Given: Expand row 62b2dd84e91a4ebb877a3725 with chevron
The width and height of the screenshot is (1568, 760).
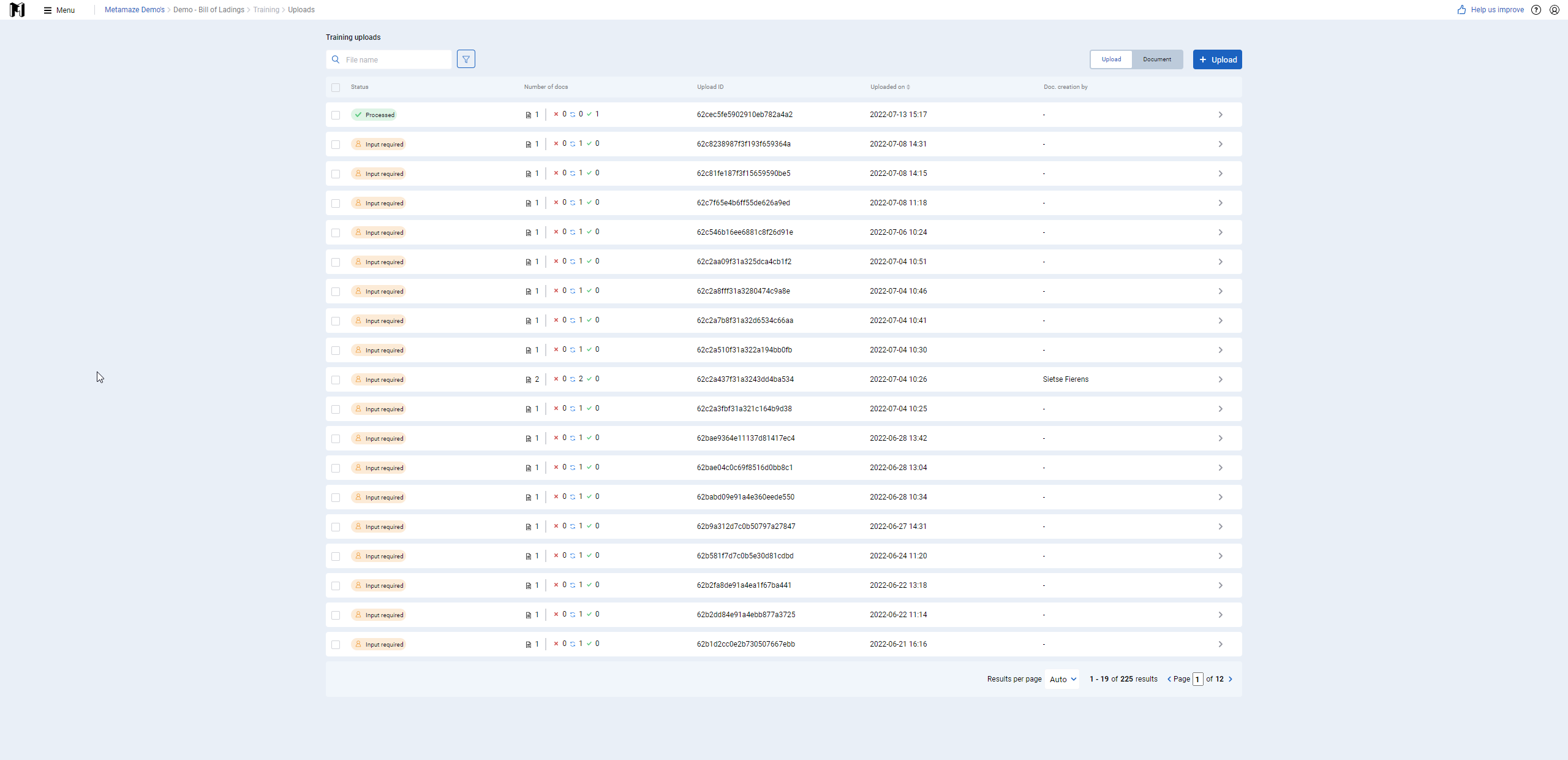Looking at the screenshot, I should (x=1220, y=615).
